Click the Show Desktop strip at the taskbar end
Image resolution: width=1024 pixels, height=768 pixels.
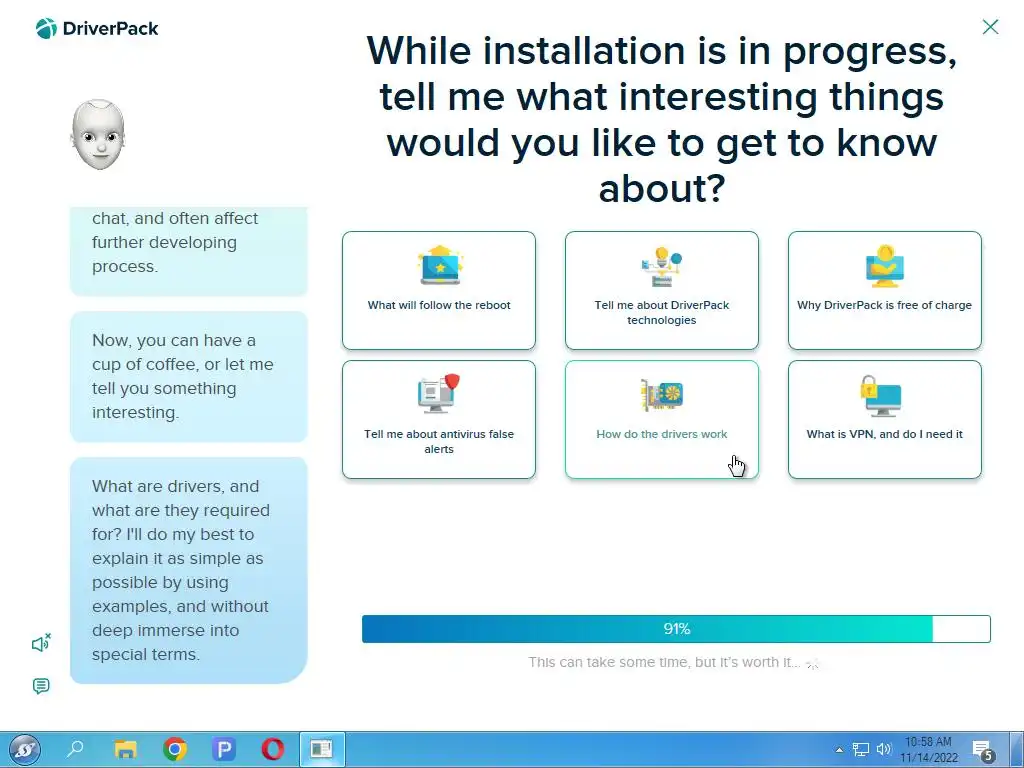(x=1017, y=750)
